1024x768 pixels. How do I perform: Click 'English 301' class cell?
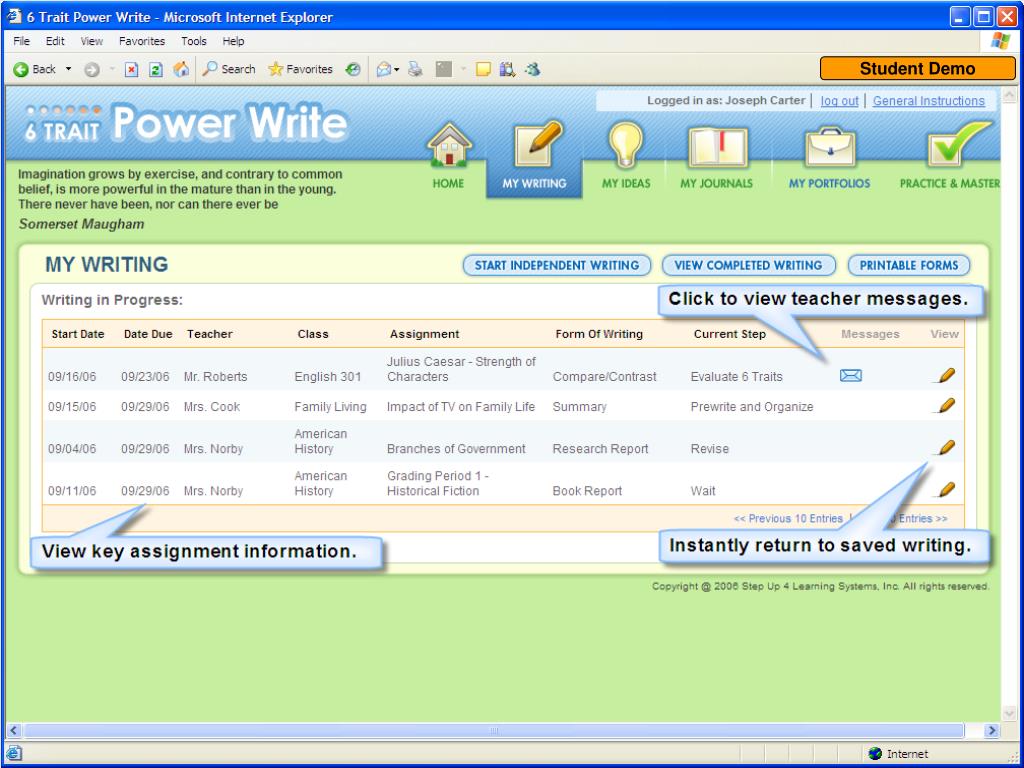coord(327,377)
